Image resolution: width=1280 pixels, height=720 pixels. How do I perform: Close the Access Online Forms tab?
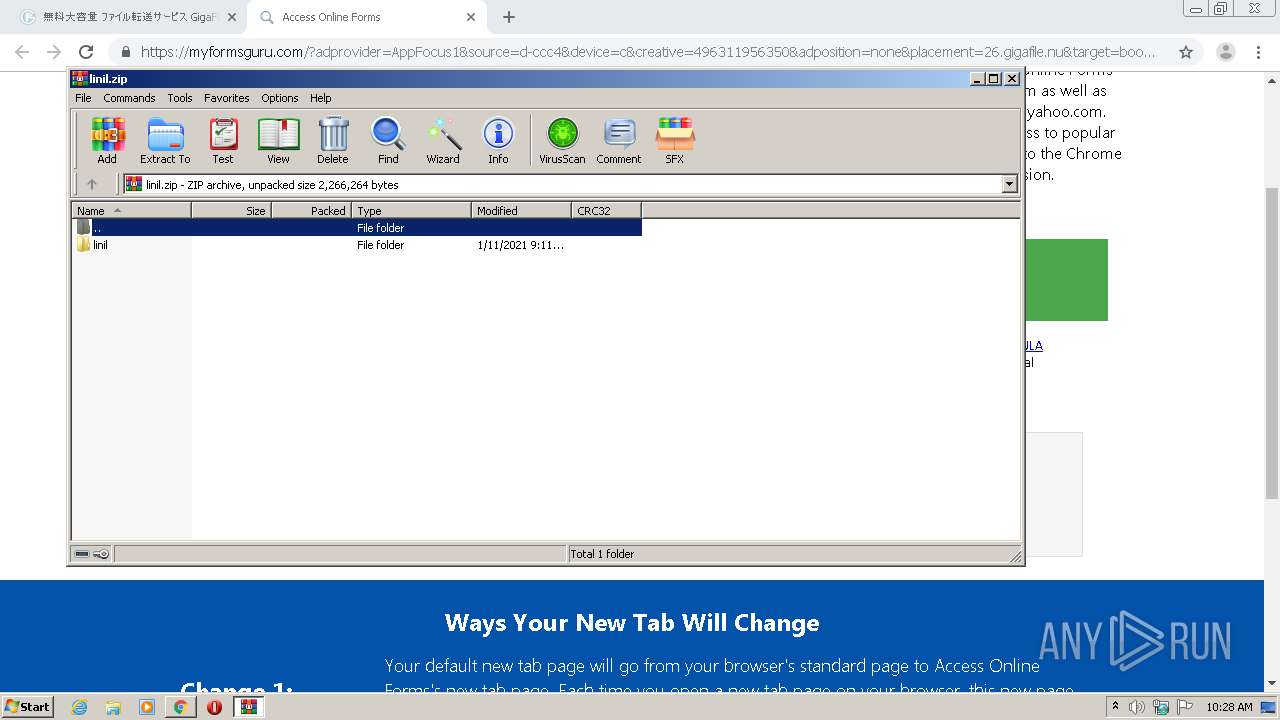(x=471, y=17)
